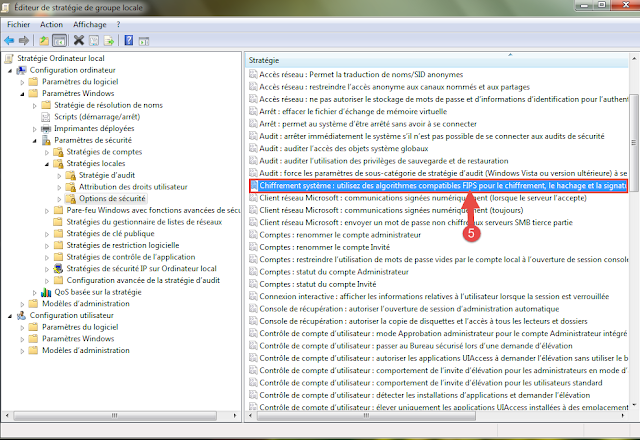Select Console de récupération : autoriser la copie de disquettes
The height and width of the screenshot is (440, 640).
[423, 321]
